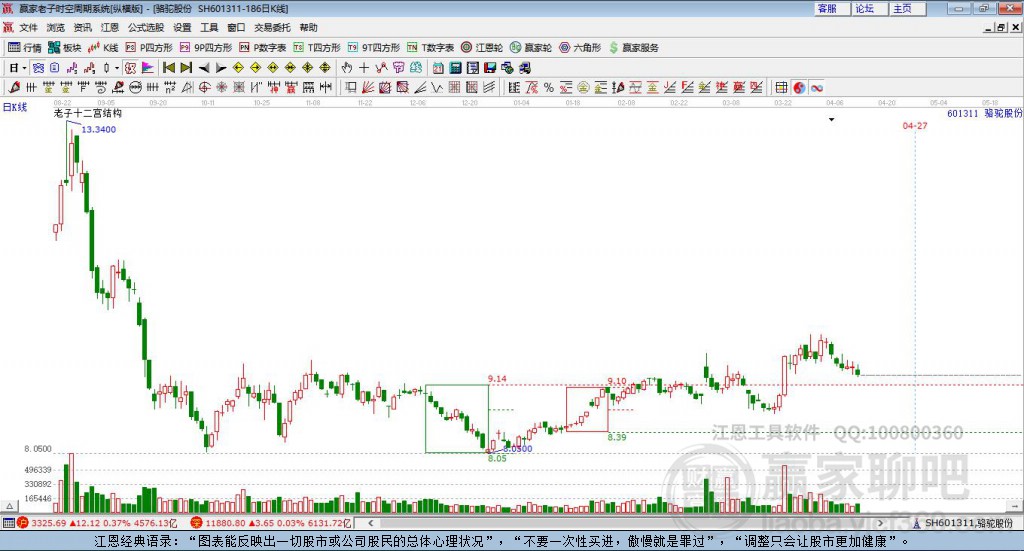The height and width of the screenshot is (551, 1024).
Task: Toggle the infinity loop icon
Action: tap(817, 87)
